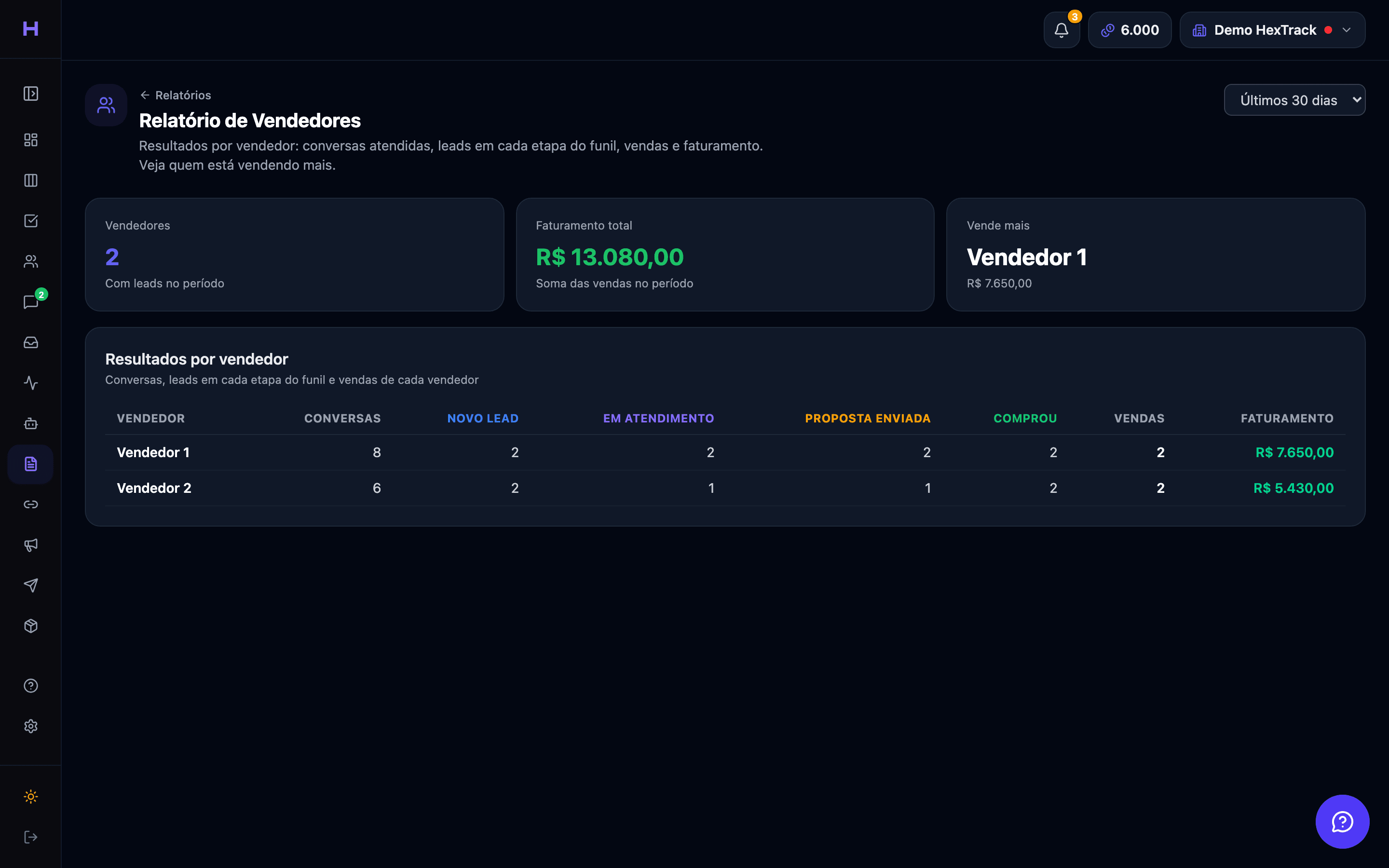
Task: Go back via the Relatórios link
Action: click(x=176, y=95)
